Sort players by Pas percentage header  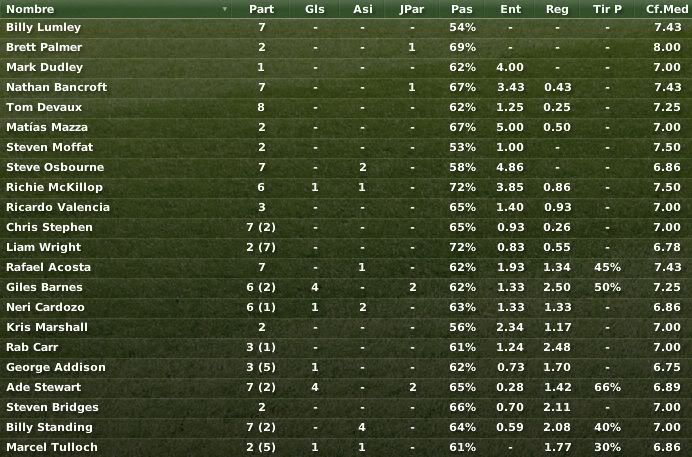462,9
